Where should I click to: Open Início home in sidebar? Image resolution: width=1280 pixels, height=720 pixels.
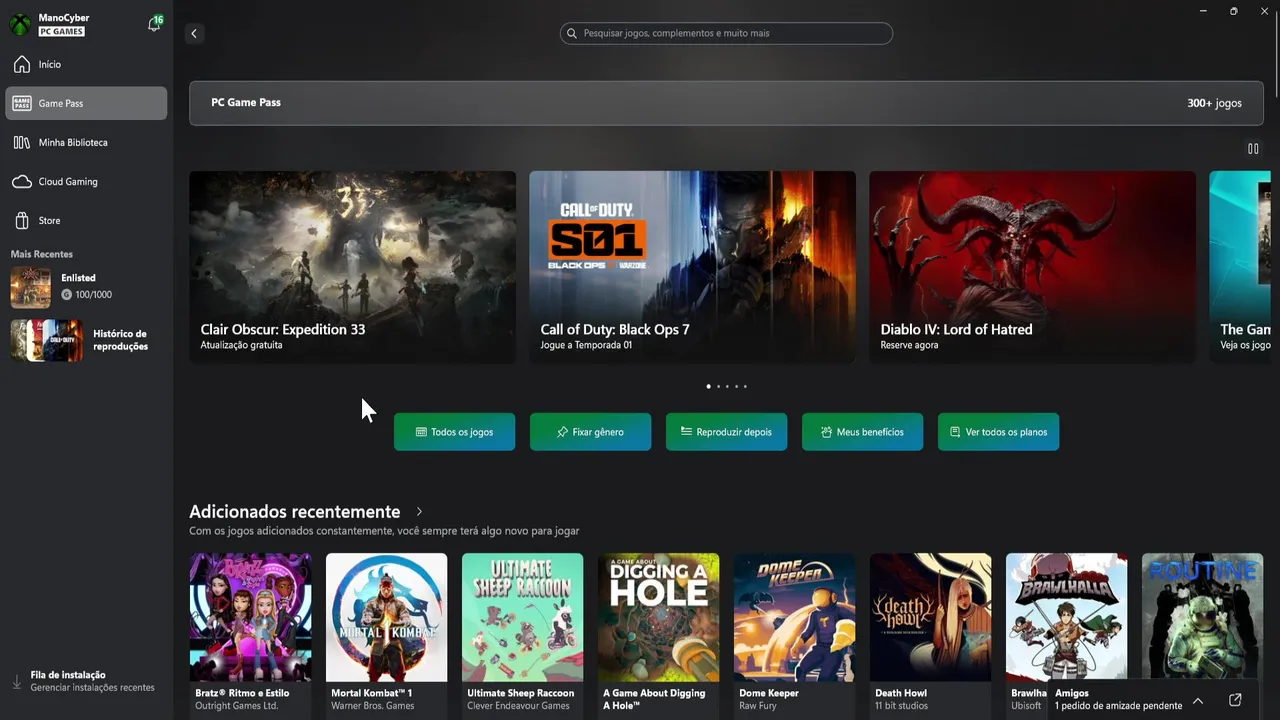(86, 64)
